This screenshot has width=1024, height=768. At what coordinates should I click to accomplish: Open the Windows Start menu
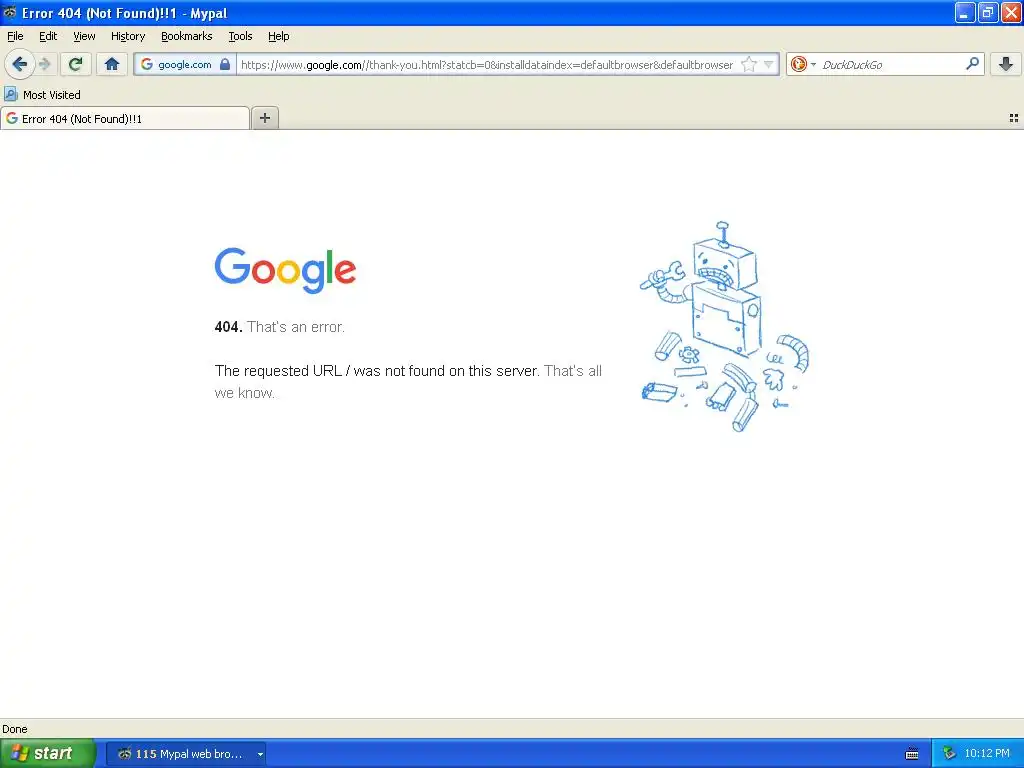click(x=47, y=753)
